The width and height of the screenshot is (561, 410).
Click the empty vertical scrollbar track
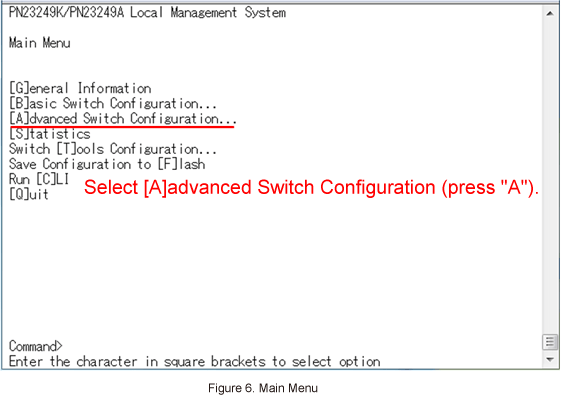[x=550, y=177]
